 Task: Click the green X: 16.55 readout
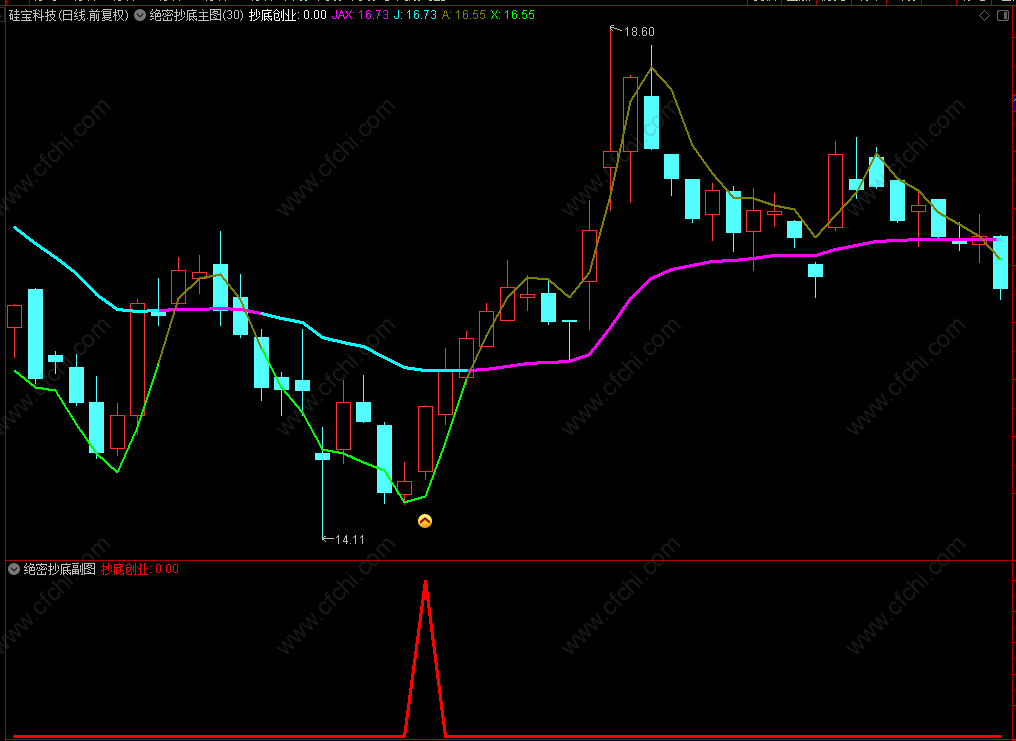tap(513, 16)
